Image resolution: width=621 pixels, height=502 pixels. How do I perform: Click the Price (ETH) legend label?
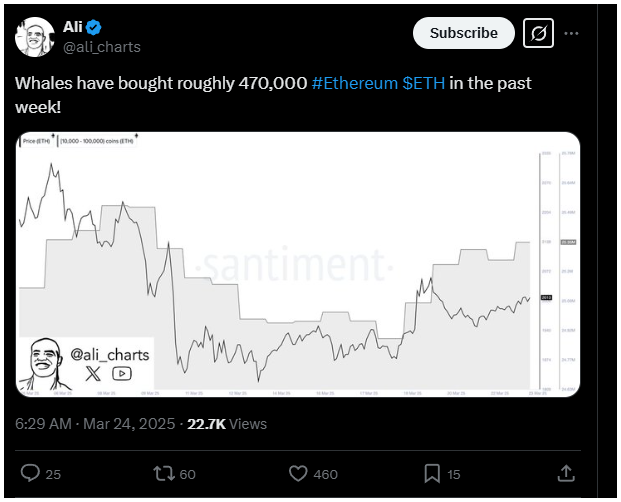click(36, 141)
